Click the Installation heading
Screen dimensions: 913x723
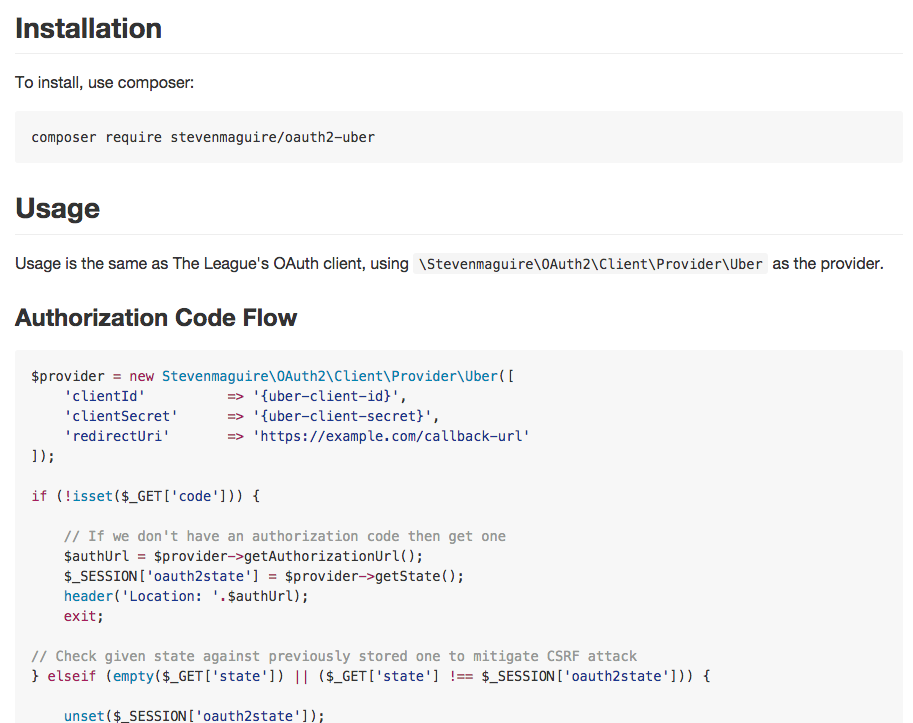tap(89, 29)
